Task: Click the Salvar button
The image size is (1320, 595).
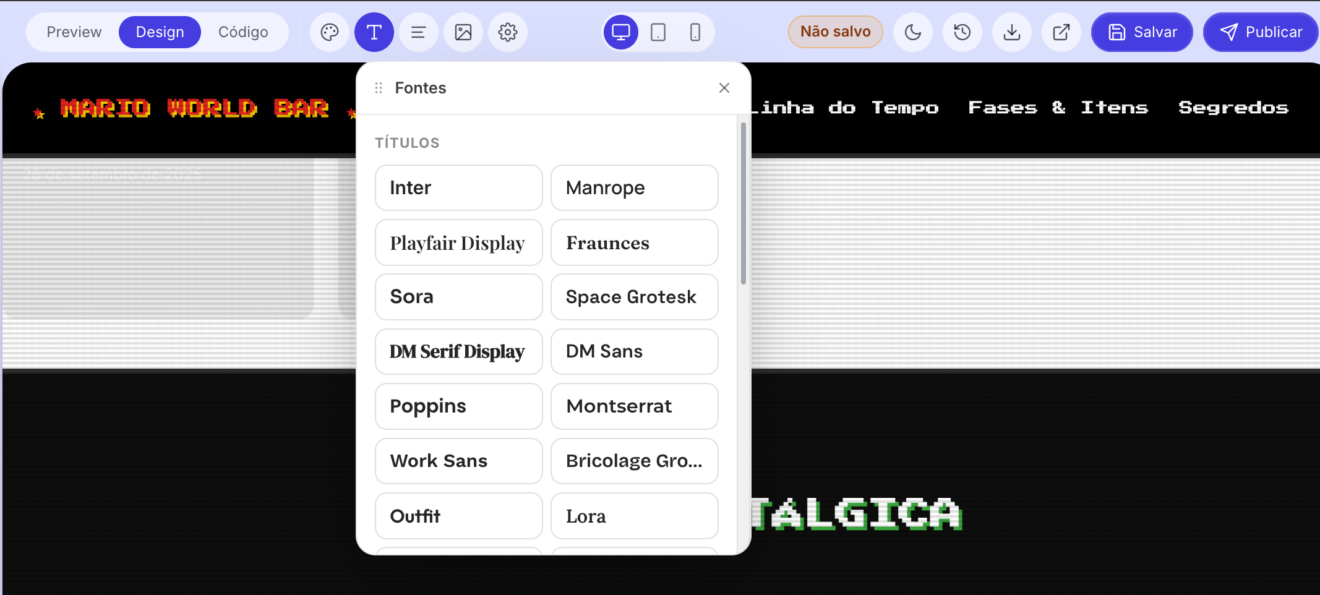Action: [1142, 32]
